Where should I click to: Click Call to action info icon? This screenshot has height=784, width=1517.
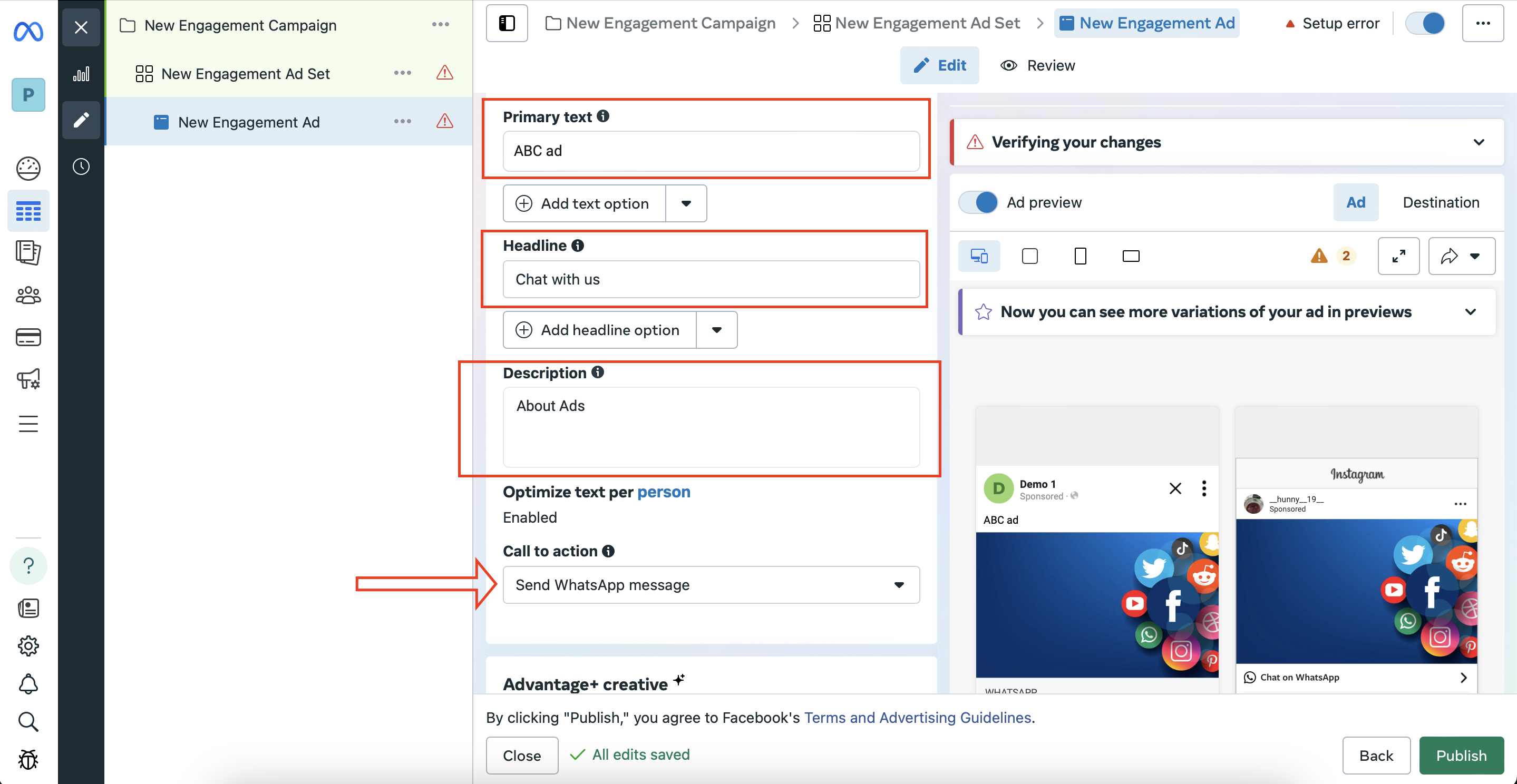point(608,552)
